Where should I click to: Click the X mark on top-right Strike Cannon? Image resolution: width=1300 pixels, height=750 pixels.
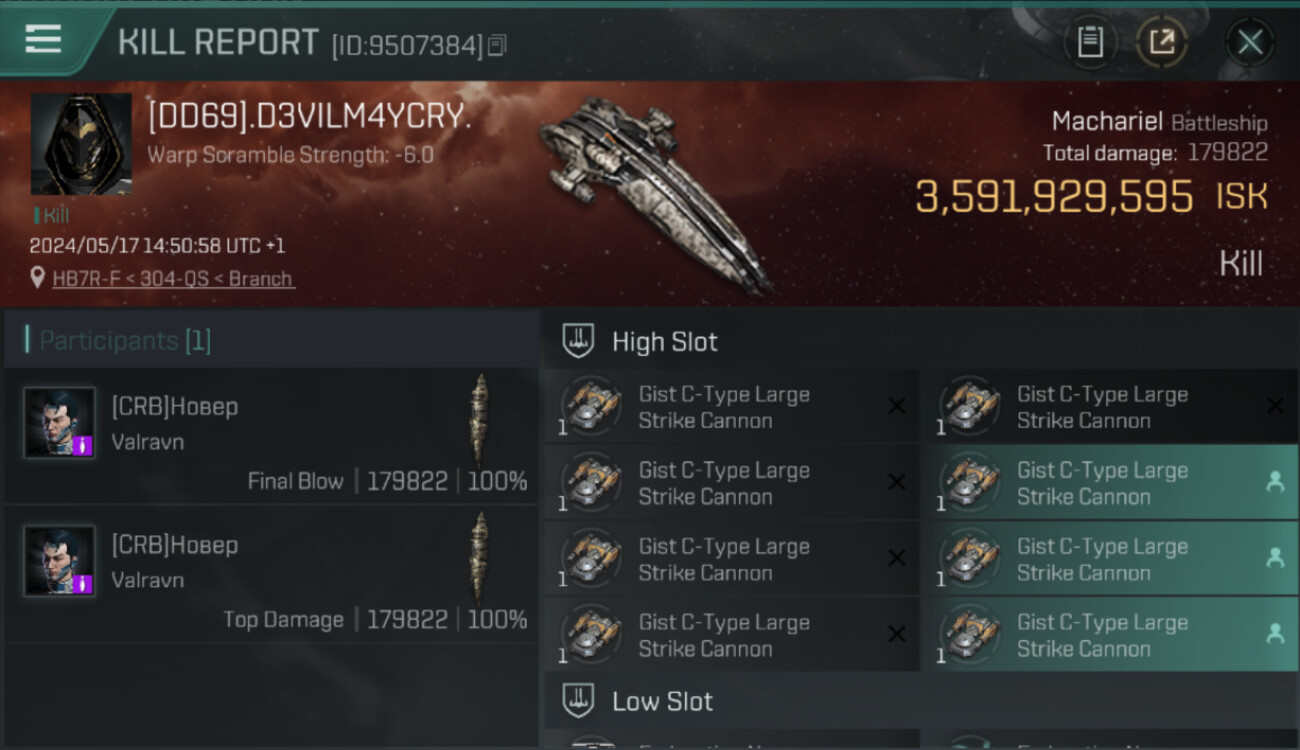(1275, 406)
